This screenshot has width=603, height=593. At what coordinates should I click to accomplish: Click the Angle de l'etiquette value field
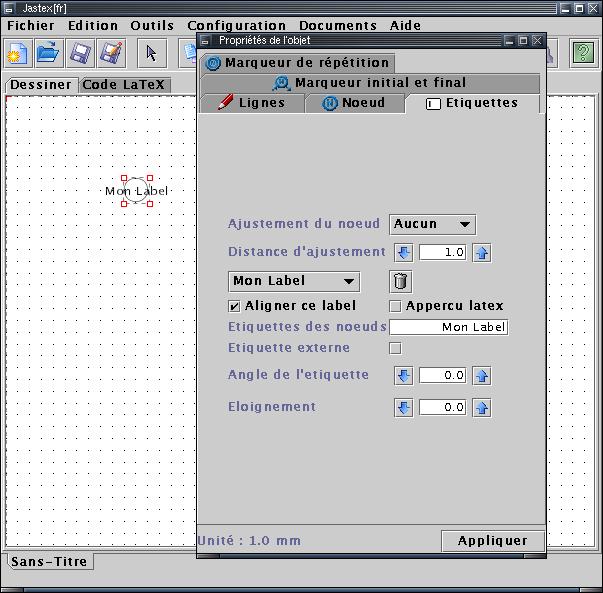[x=443, y=375]
